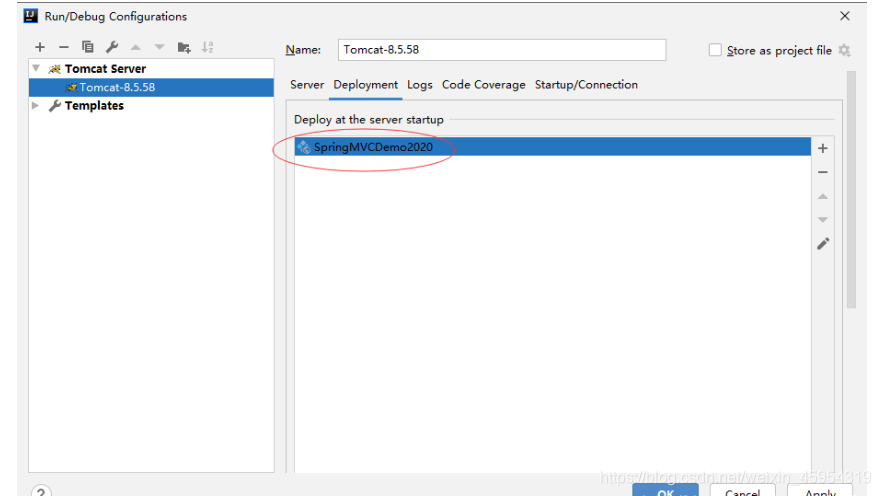881x496 pixels.
Task: Edit the selected artifact with pencil
Action: [823, 244]
